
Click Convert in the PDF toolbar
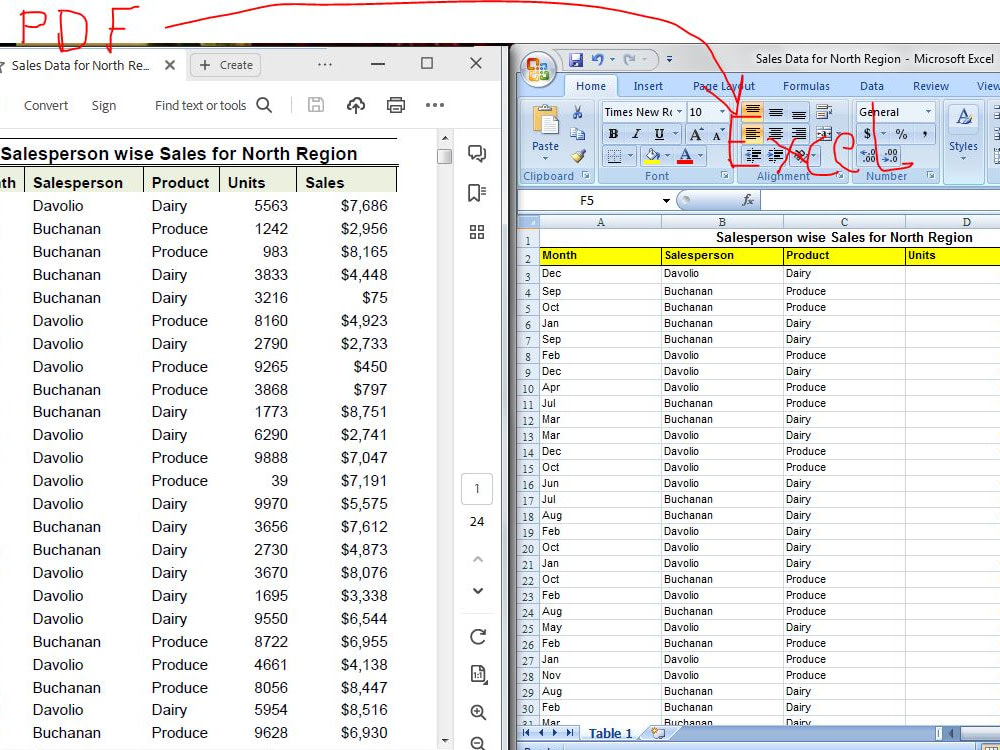click(x=46, y=105)
